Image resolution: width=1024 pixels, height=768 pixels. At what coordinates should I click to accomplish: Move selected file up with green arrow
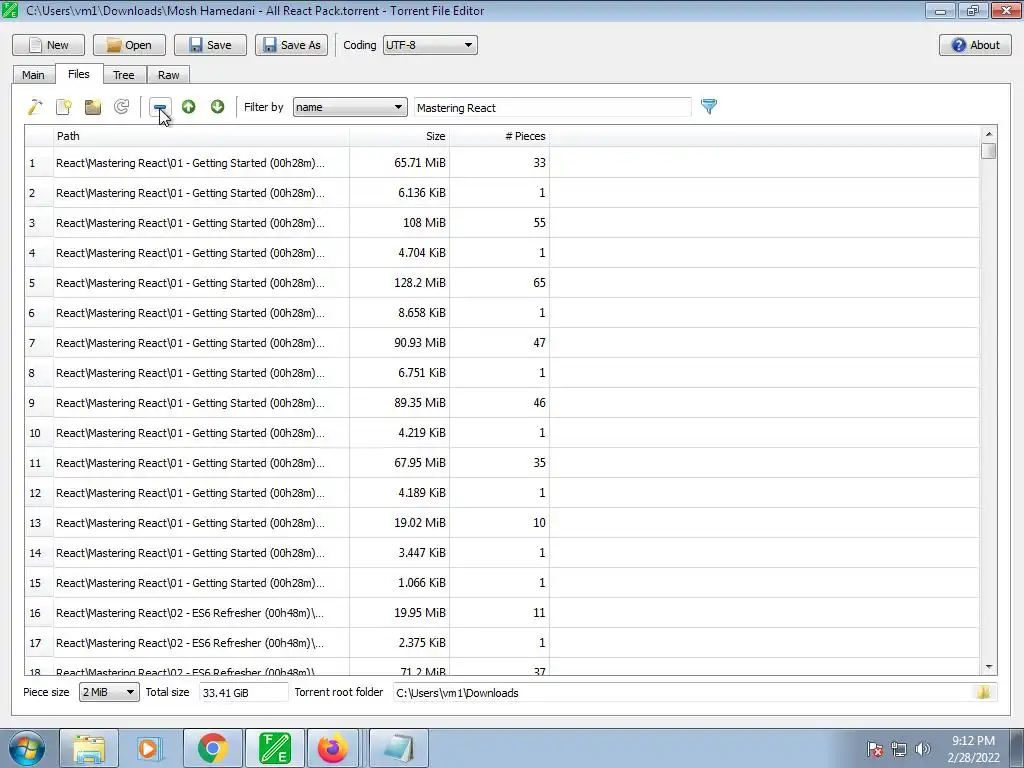[189, 106]
